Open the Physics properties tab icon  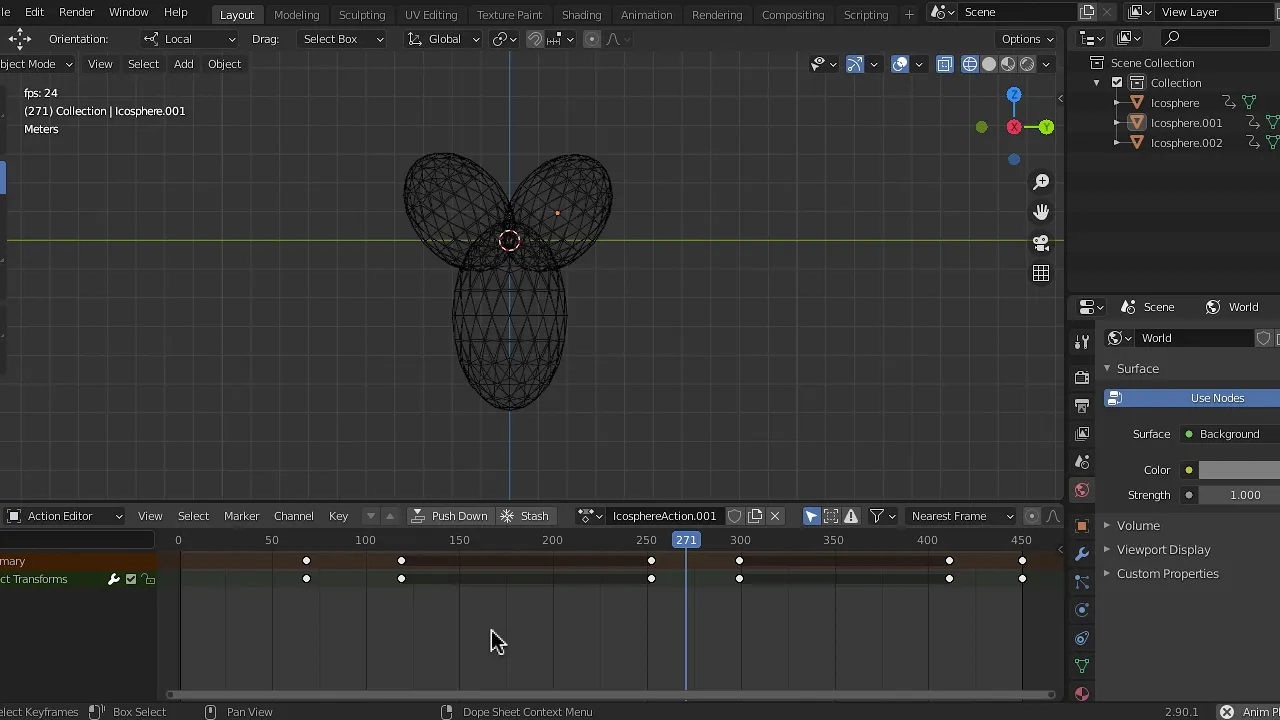[1082, 609]
